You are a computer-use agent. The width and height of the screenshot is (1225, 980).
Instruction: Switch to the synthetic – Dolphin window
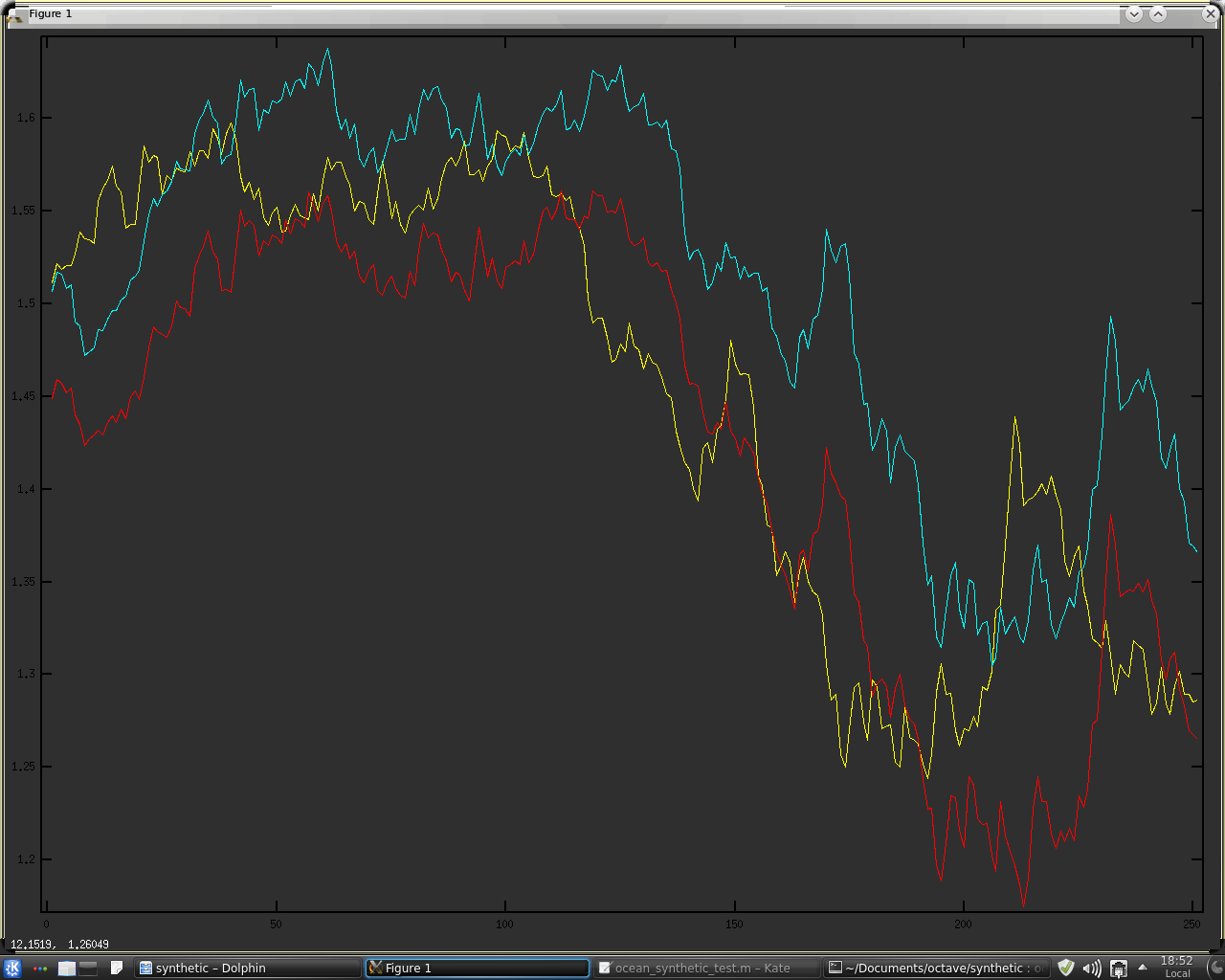tap(247, 968)
